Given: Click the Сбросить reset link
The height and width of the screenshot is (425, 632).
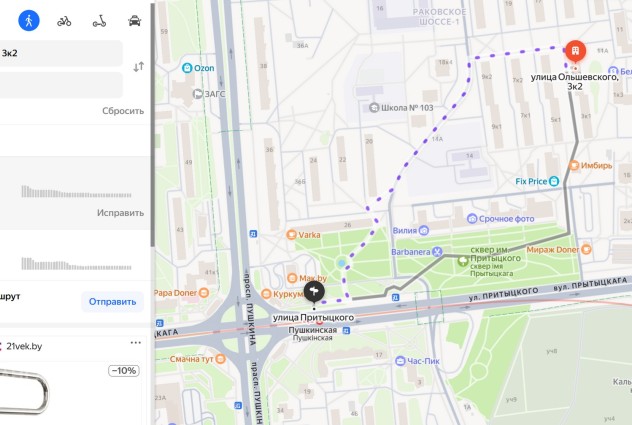Looking at the screenshot, I should click(x=123, y=111).
